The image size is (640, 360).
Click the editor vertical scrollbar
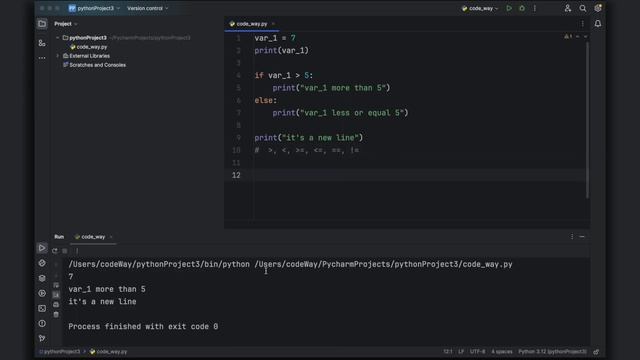pyautogui.click(x=587, y=120)
